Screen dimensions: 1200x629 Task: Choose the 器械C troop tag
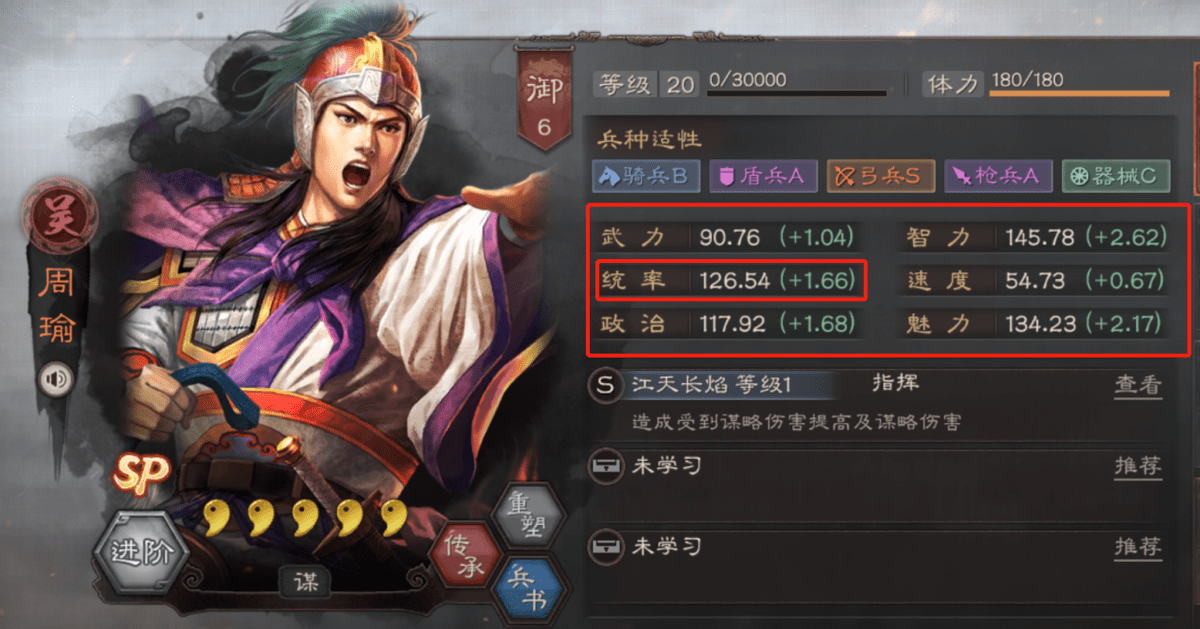coord(1115,177)
